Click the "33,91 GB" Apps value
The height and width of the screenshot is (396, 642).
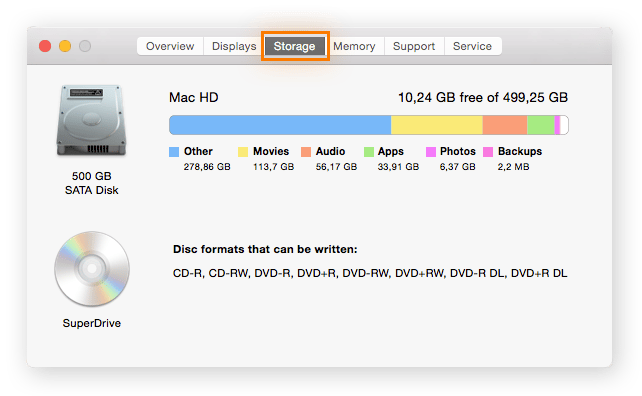click(398, 167)
